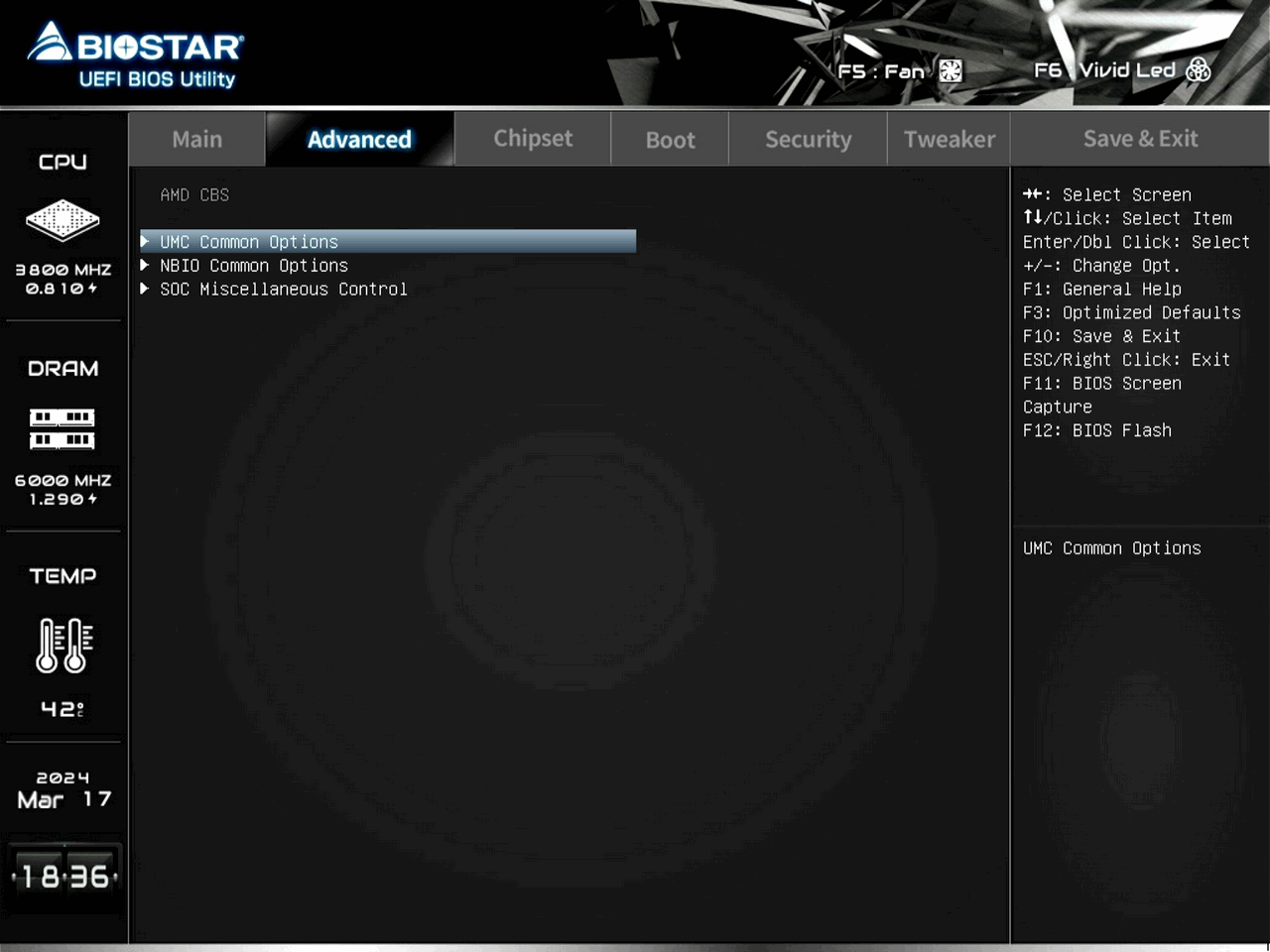Click the arrow beside SOC Miscellaneous Control
Image resolution: width=1270 pixels, height=952 pixels.
(x=145, y=290)
